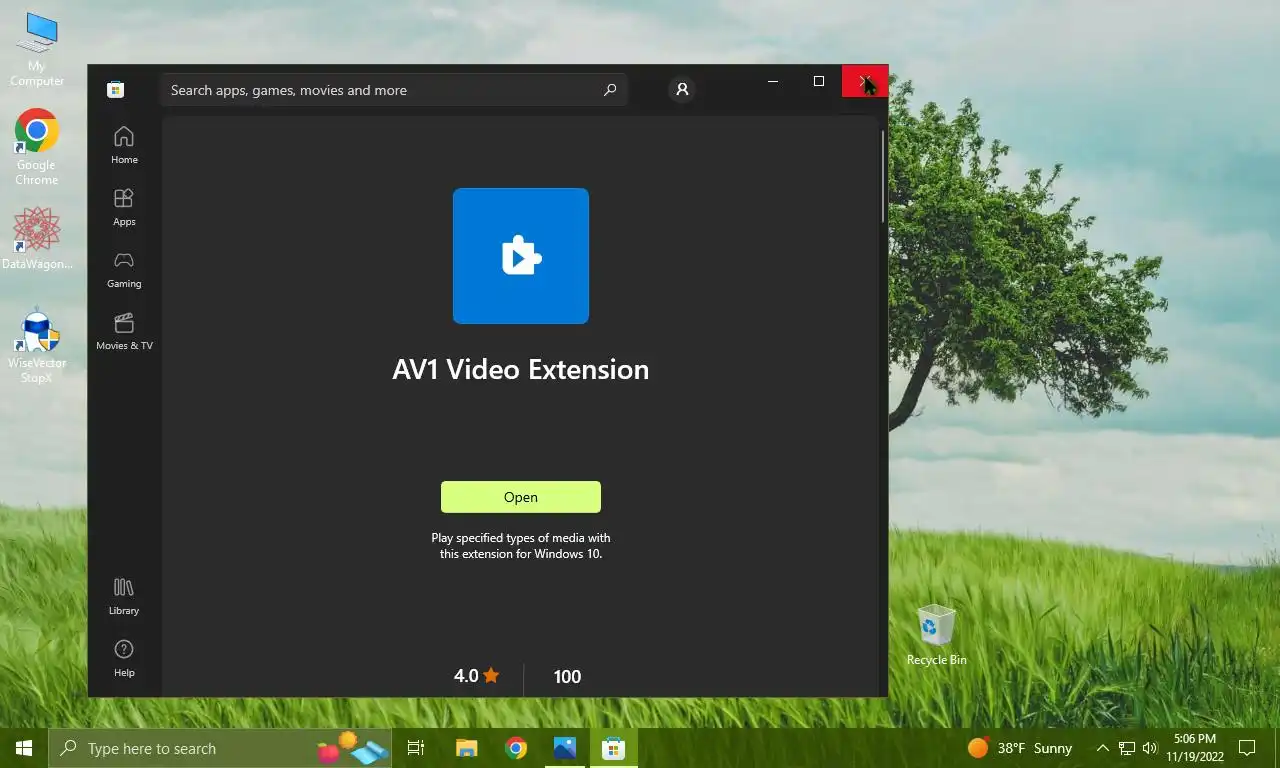Maximize the Microsoft Store window
The image size is (1280, 768).
(x=819, y=81)
